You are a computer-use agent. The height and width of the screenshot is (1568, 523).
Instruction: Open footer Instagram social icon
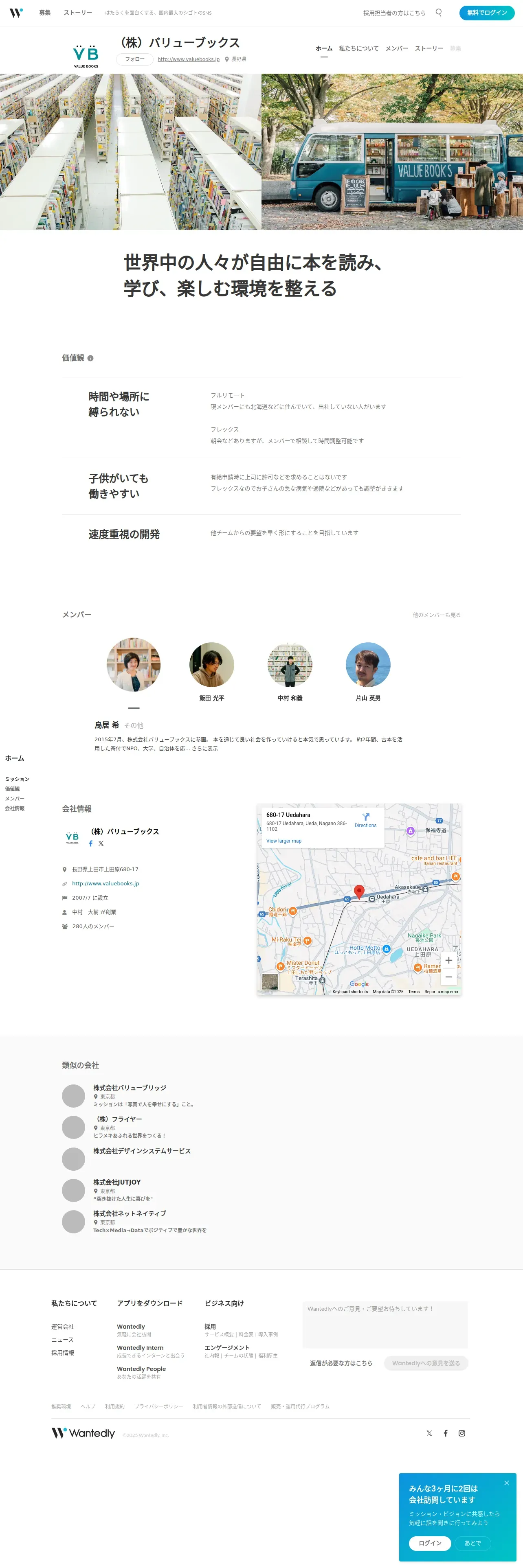click(x=462, y=1433)
